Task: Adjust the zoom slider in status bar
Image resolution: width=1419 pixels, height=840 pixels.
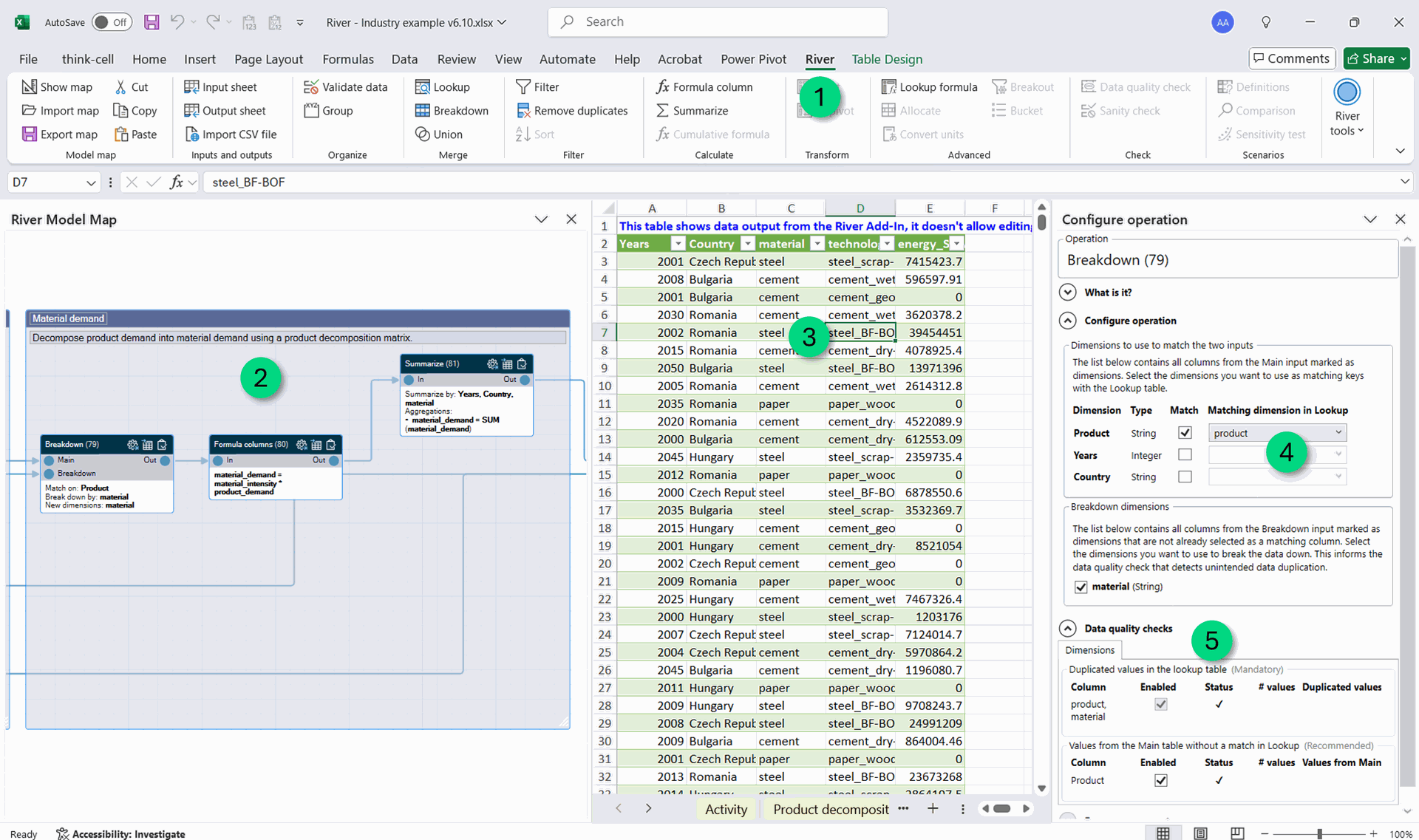Action: pyautogui.click(x=1319, y=833)
